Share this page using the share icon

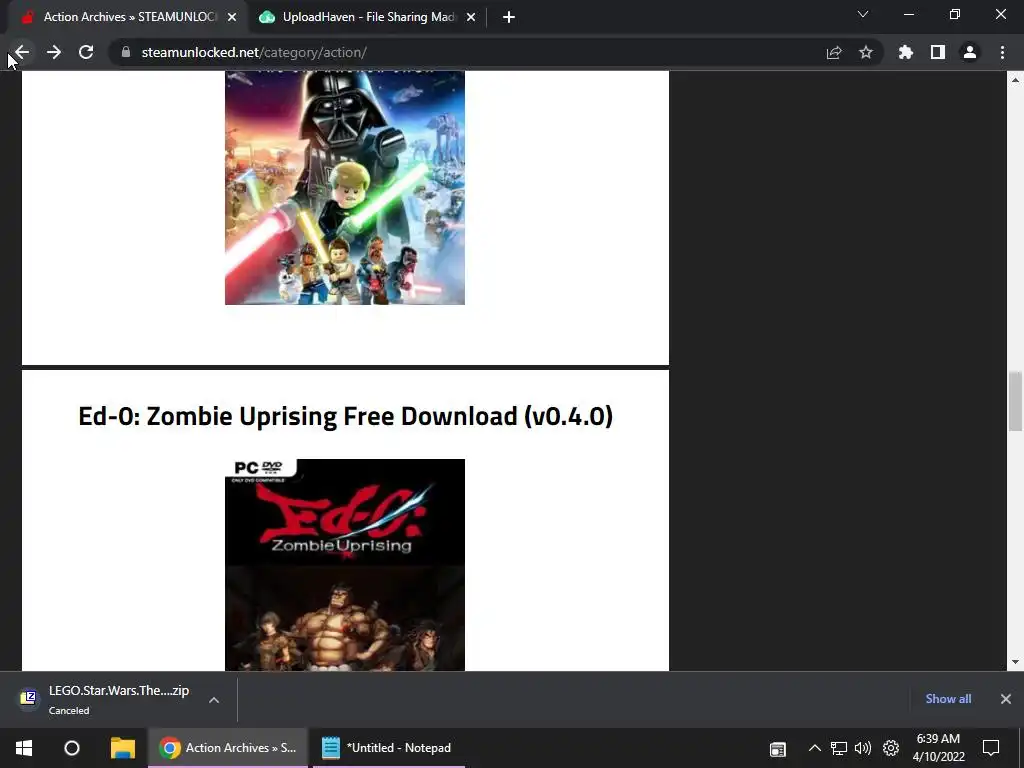834,52
